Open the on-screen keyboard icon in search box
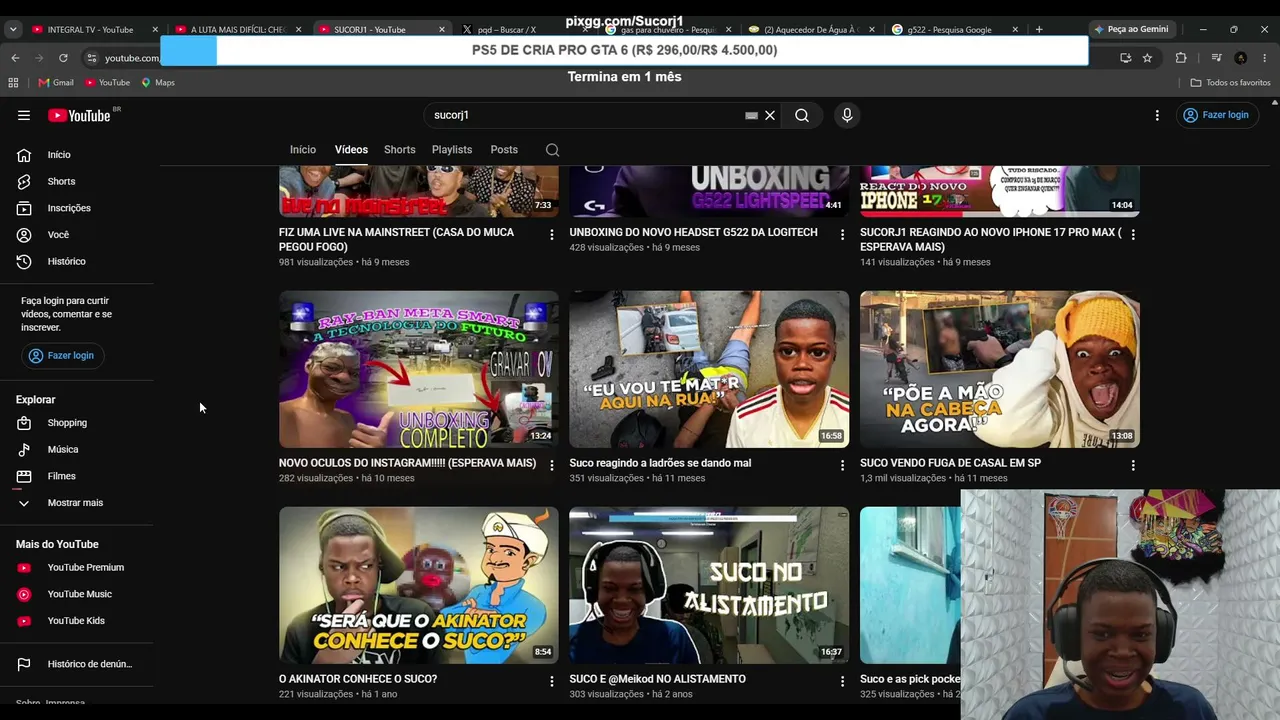1280x720 pixels. (751, 115)
